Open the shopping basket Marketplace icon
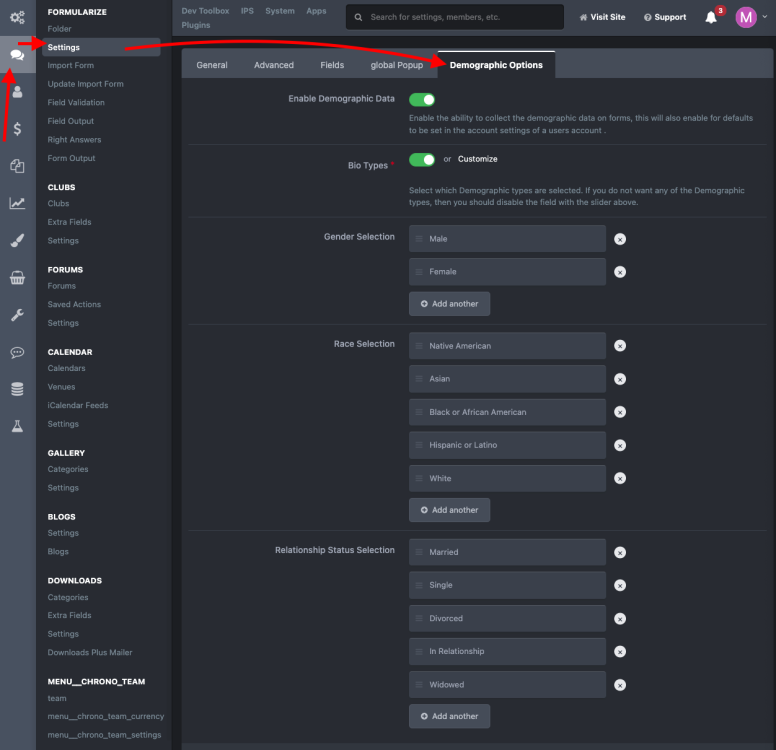 coord(17,278)
